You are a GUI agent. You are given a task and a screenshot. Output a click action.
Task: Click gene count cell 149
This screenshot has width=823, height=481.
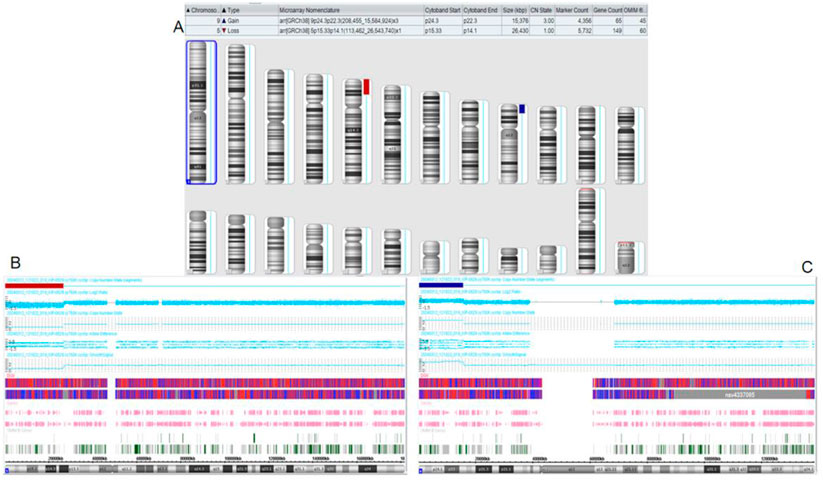tap(608, 31)
